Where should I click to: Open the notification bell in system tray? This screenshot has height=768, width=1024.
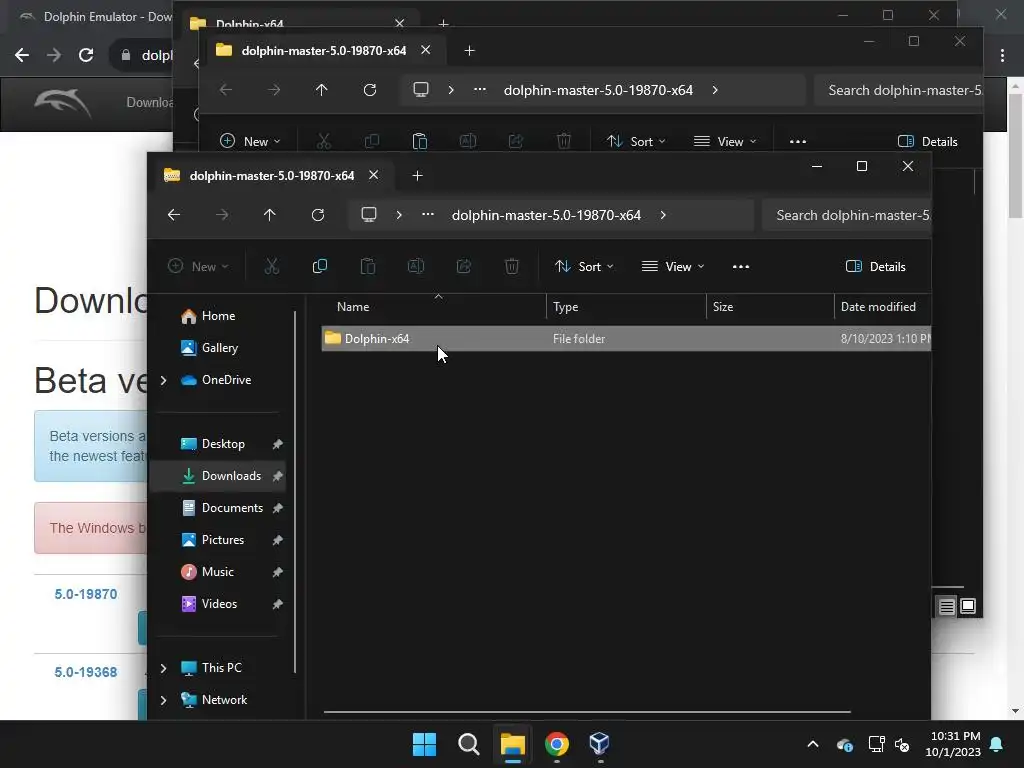[x=997, y=744]
